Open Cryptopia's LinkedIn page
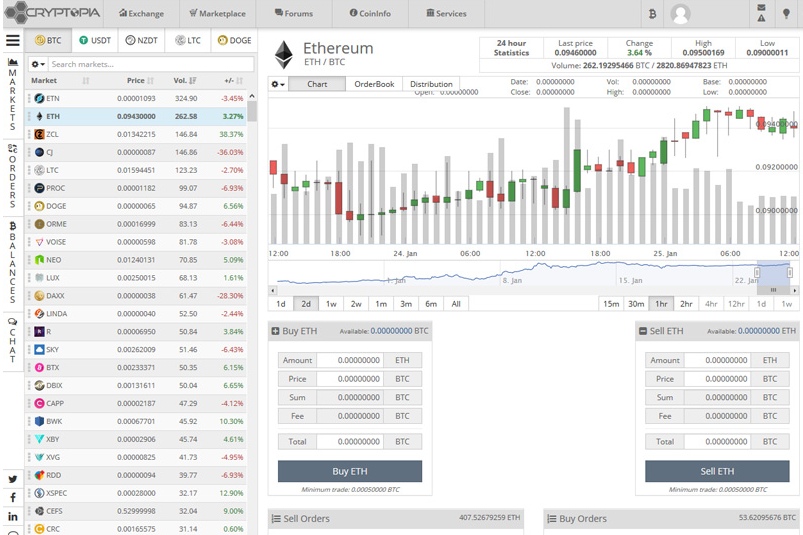 point(13,516)
